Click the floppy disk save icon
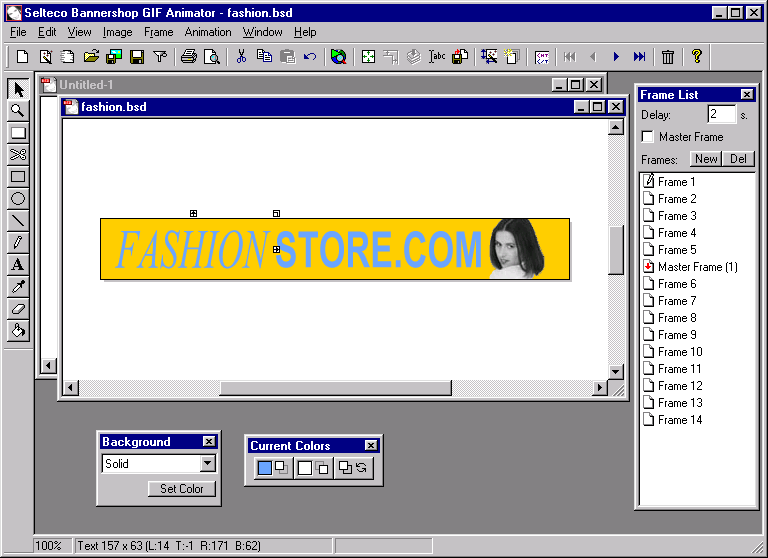The width and height of the screenshot is (768, 558). [x=137, y=57]
